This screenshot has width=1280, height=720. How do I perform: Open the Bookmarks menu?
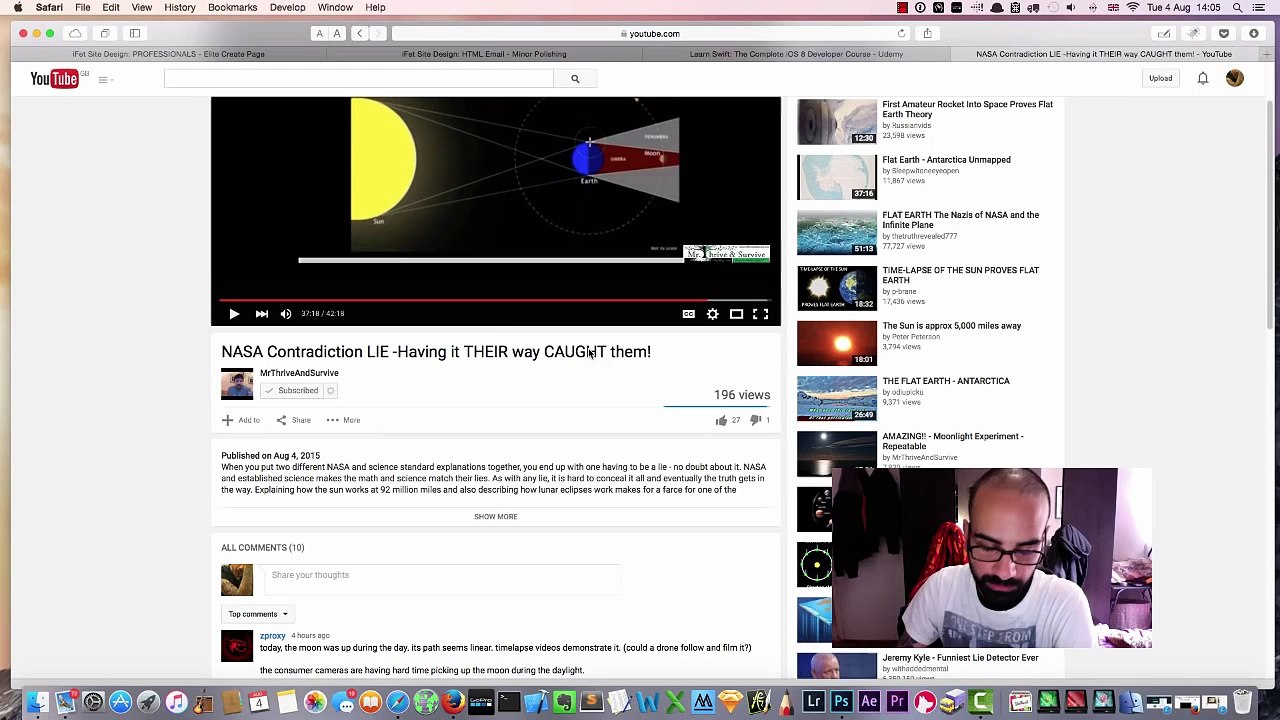point(232,7)
